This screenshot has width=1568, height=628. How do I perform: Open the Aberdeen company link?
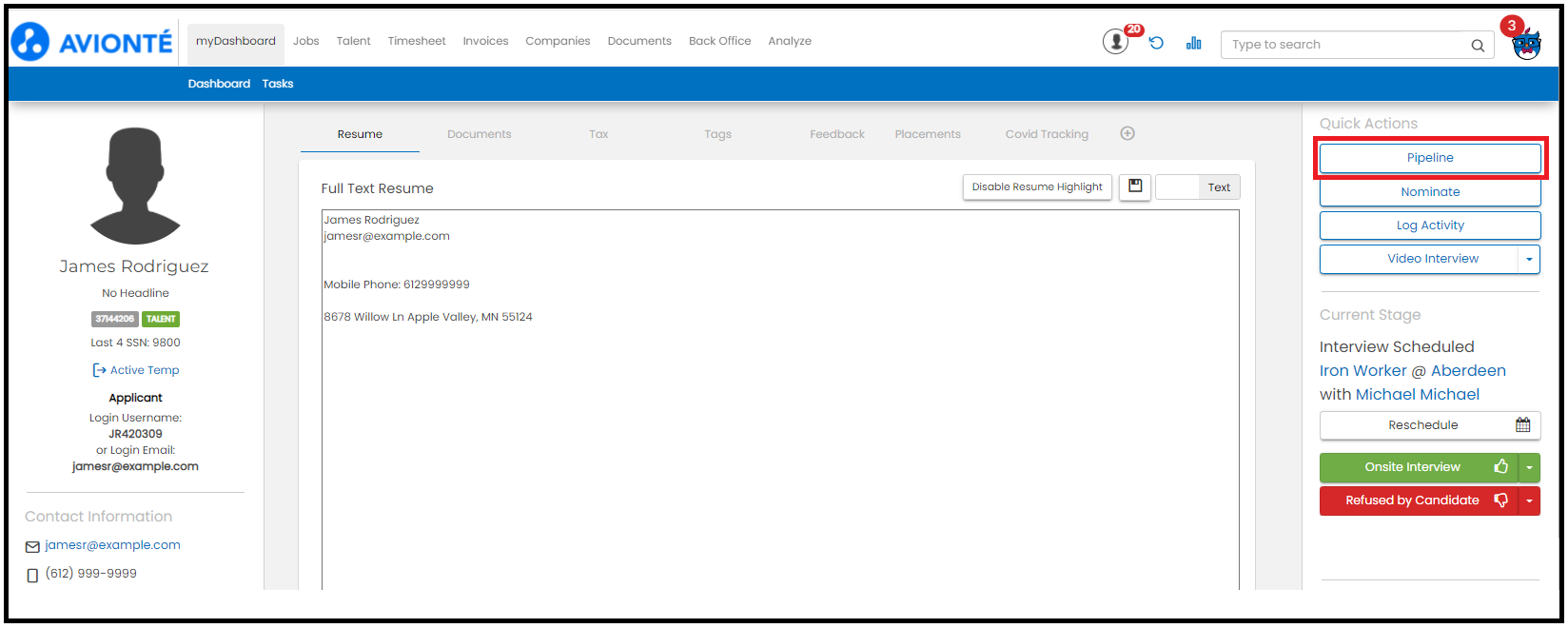(1468, 371)
